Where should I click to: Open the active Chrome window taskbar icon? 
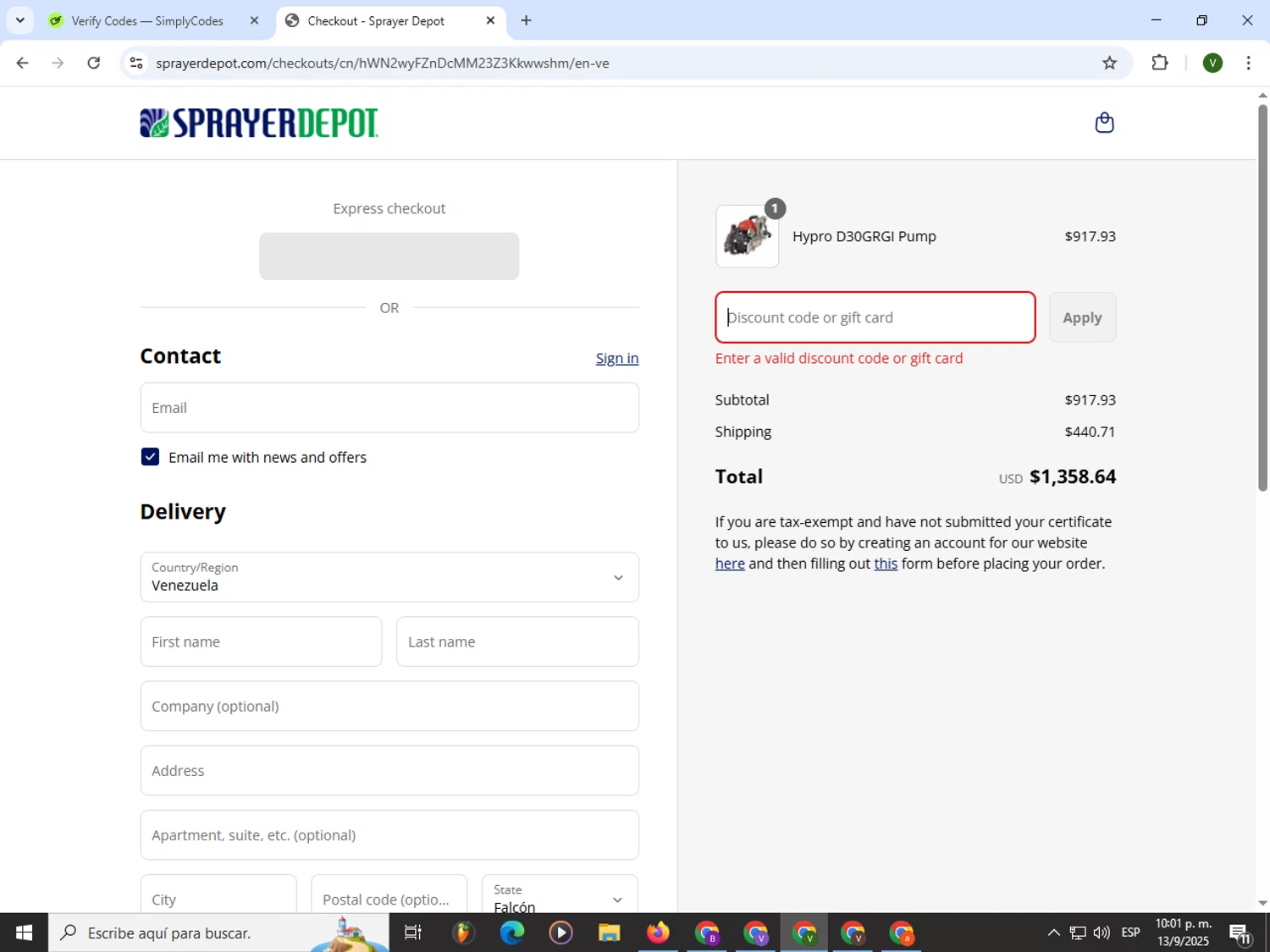tap(804, 933)
